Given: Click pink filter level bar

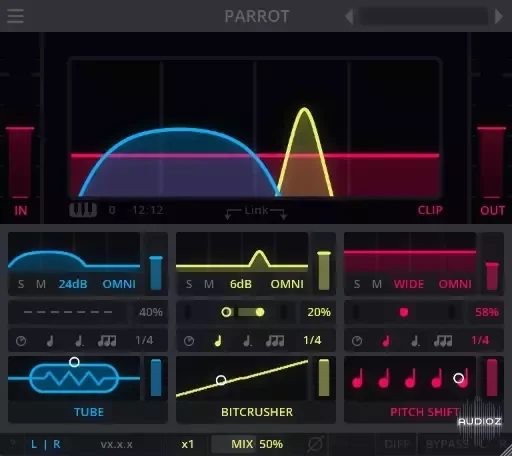Looking at the screenshot, I should pyautogui.click(x=492, y=276).
